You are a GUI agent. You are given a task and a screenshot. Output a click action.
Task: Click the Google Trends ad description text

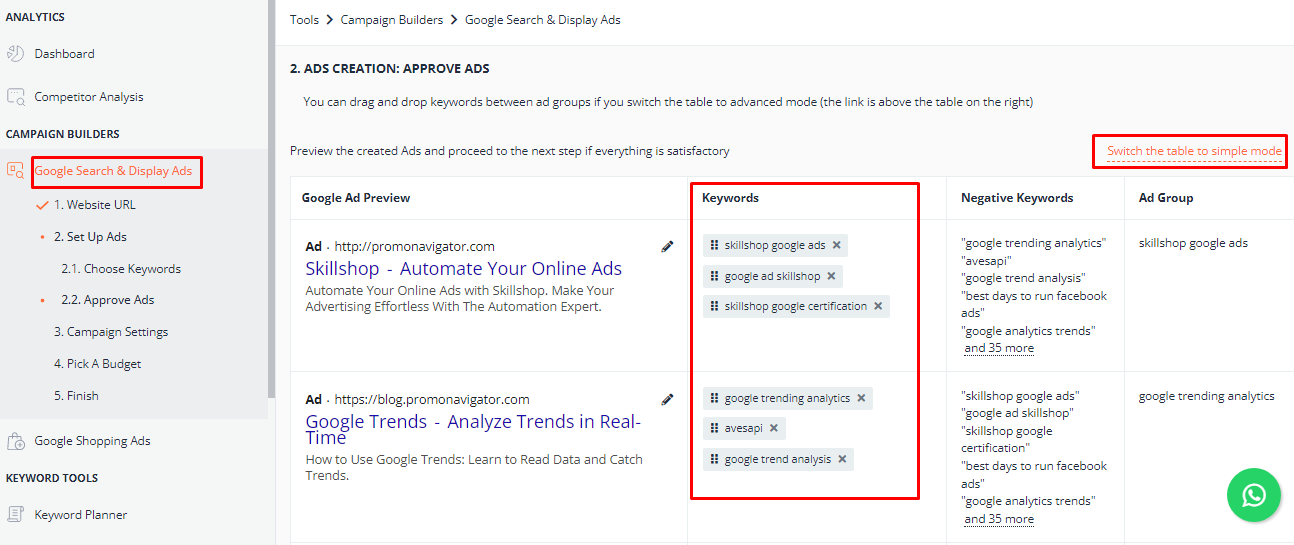click(x=474, y=468)
